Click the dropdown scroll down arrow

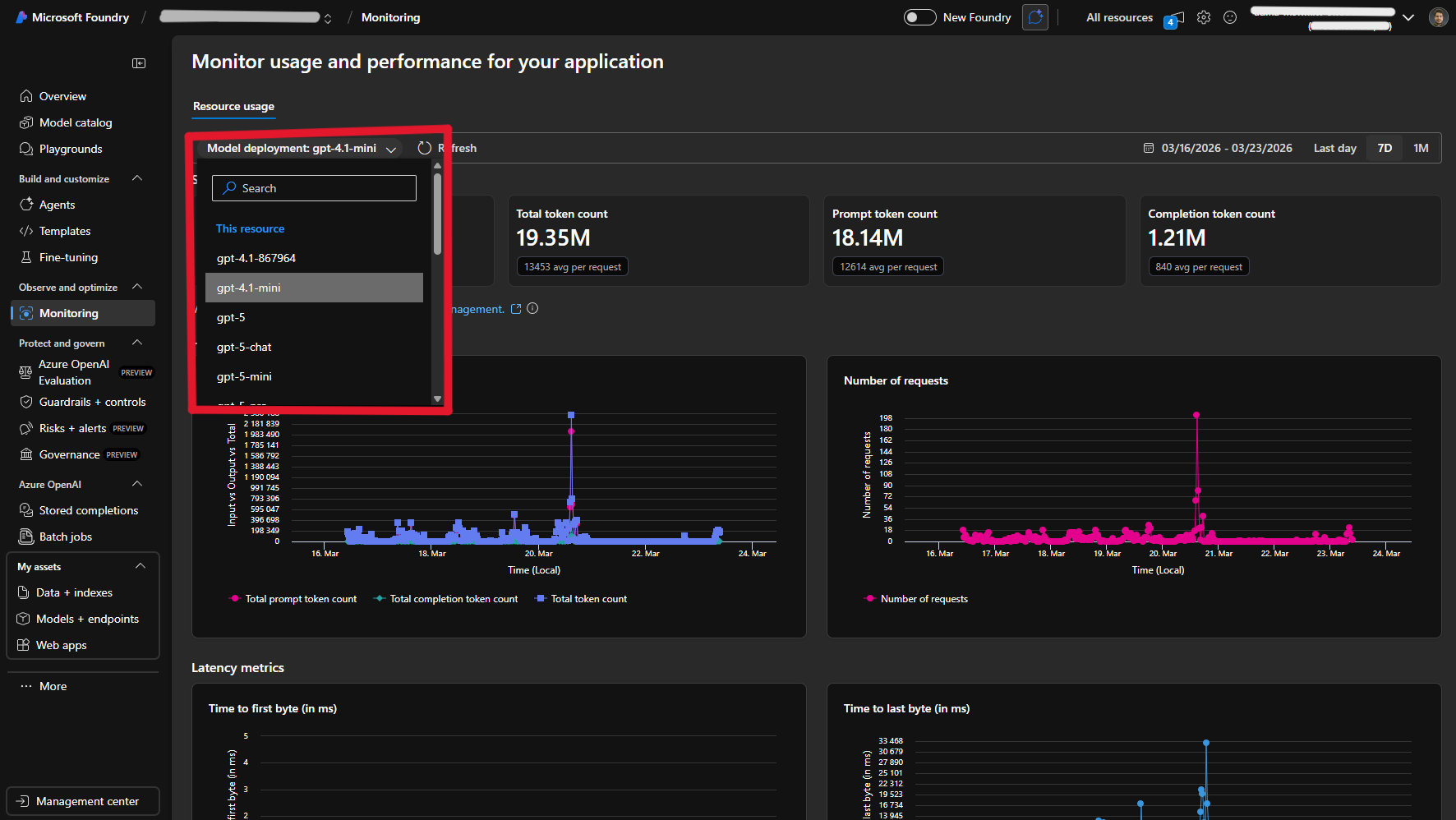click(x=437, y=399)
